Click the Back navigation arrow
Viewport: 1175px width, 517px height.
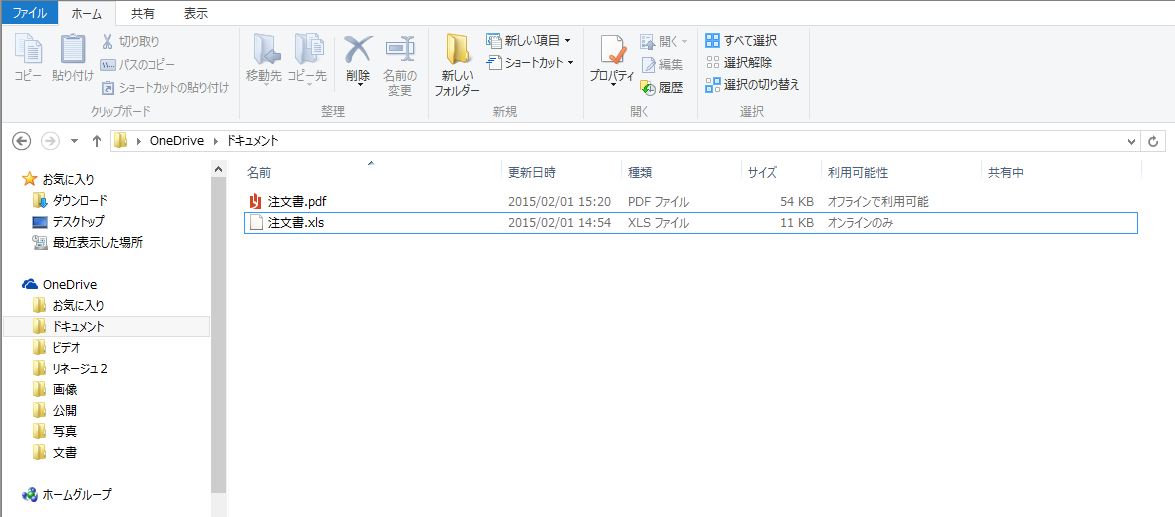click(x=22, y=141)
